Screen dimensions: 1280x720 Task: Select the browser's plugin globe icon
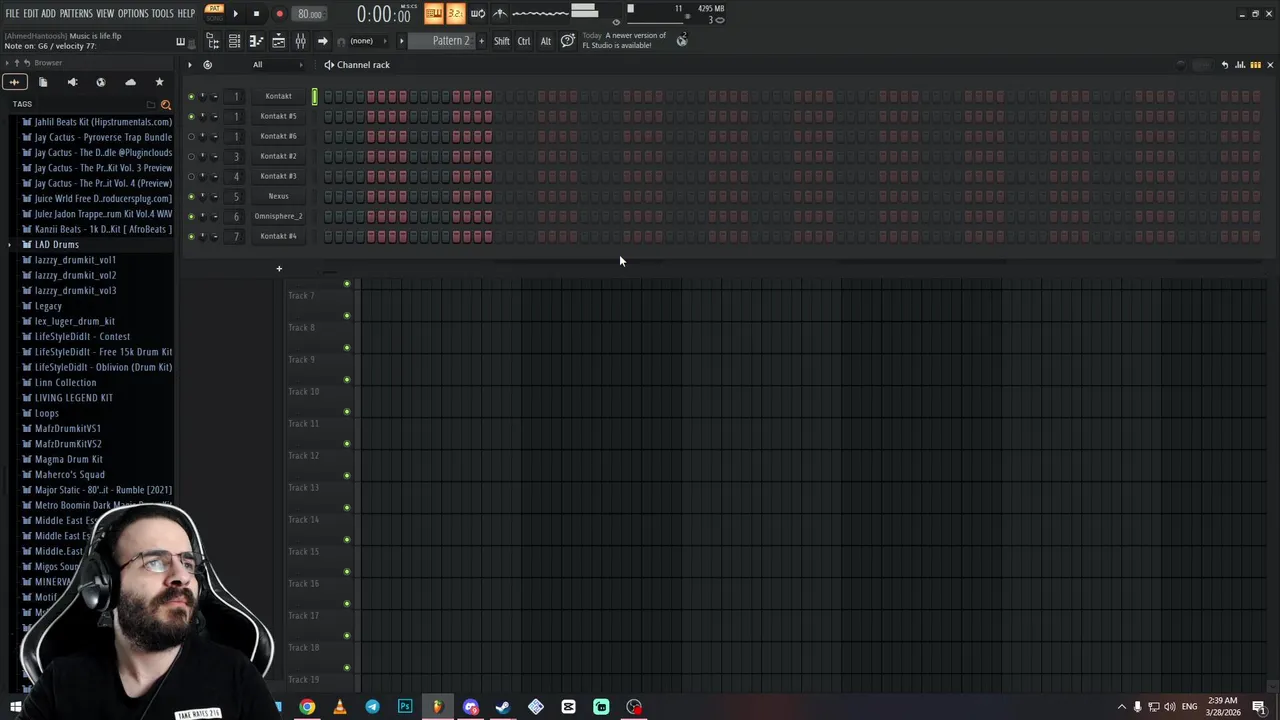pos(101,82)
